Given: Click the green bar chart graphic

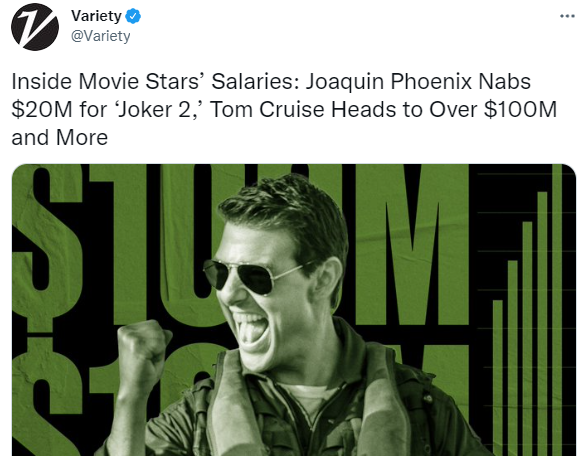Looking at the screenshot, I should [527, 310].
